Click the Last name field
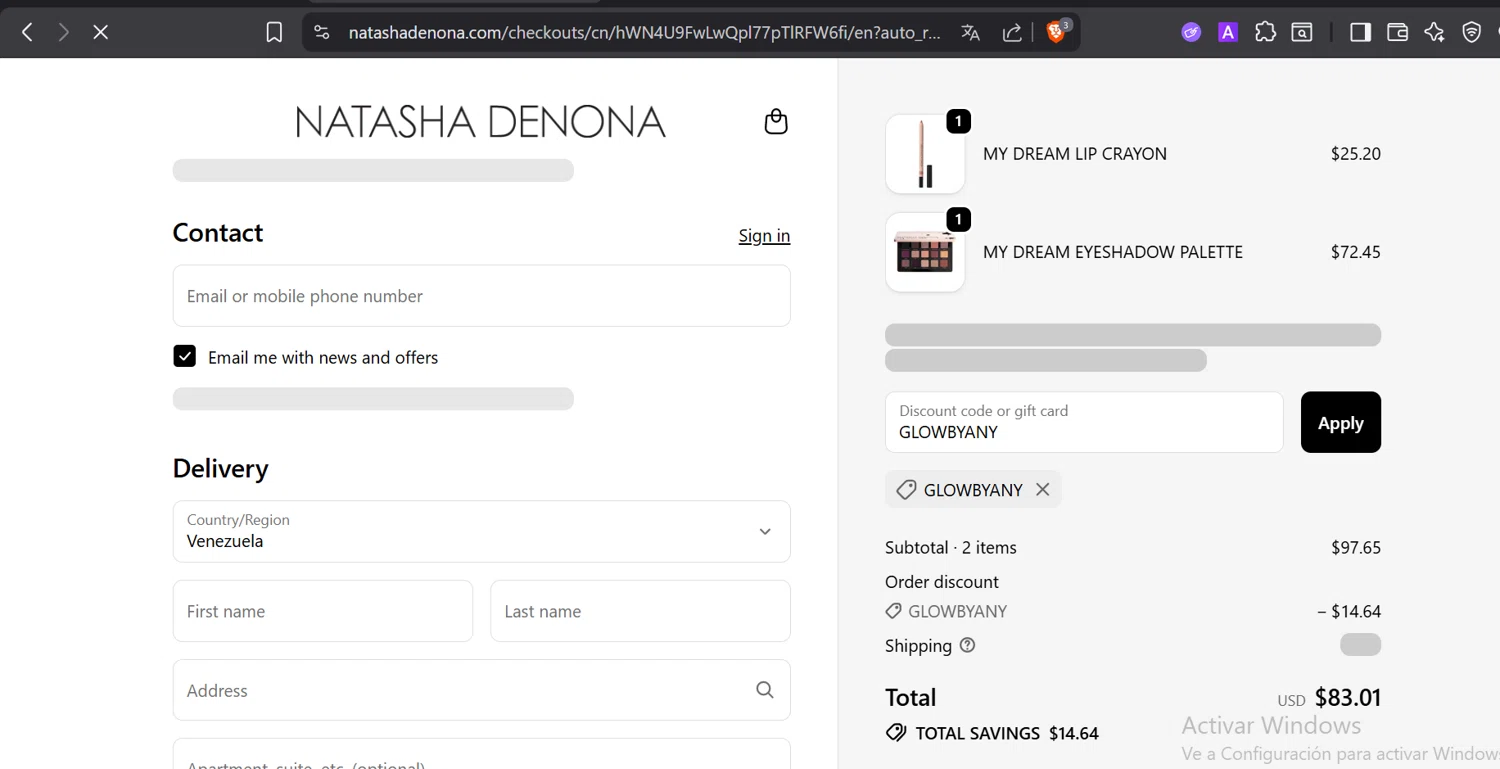Image resolution: width=1500 pixels, height=769 pixels. 640,611
